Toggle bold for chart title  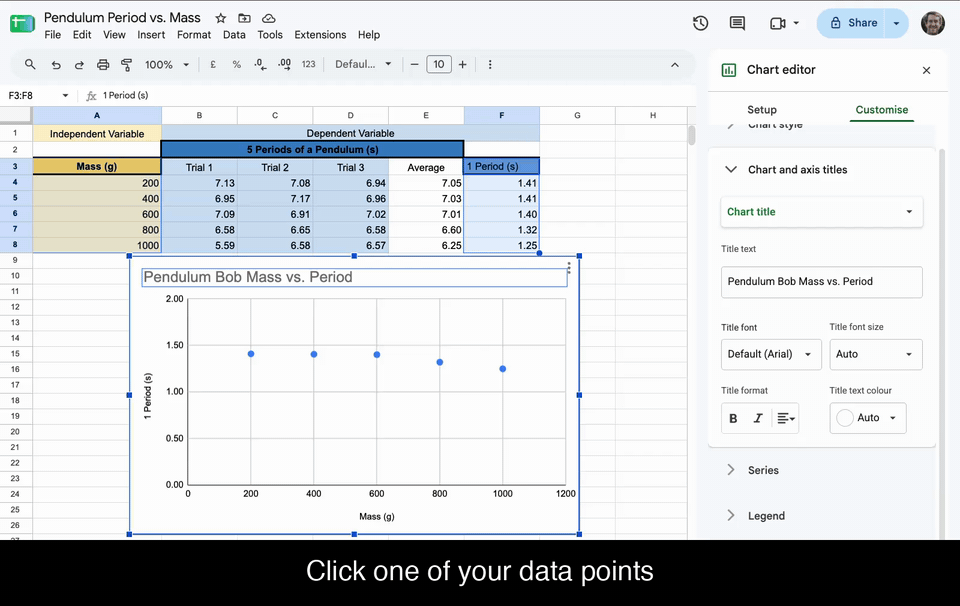[x=733, y=419]
